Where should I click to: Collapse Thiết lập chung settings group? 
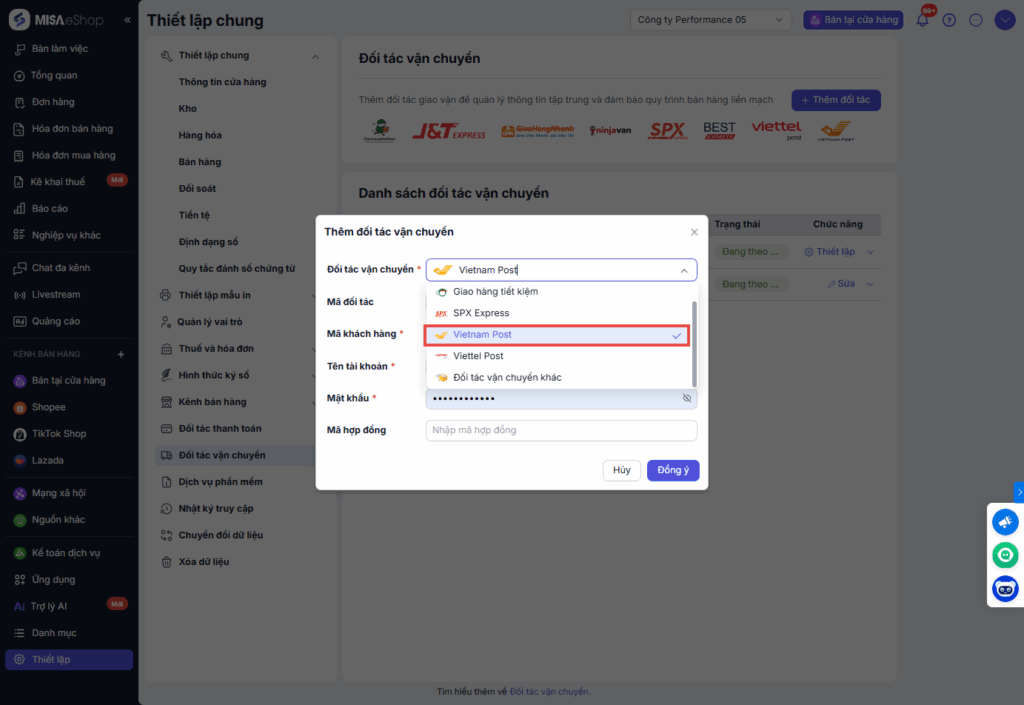click(315, 56)
